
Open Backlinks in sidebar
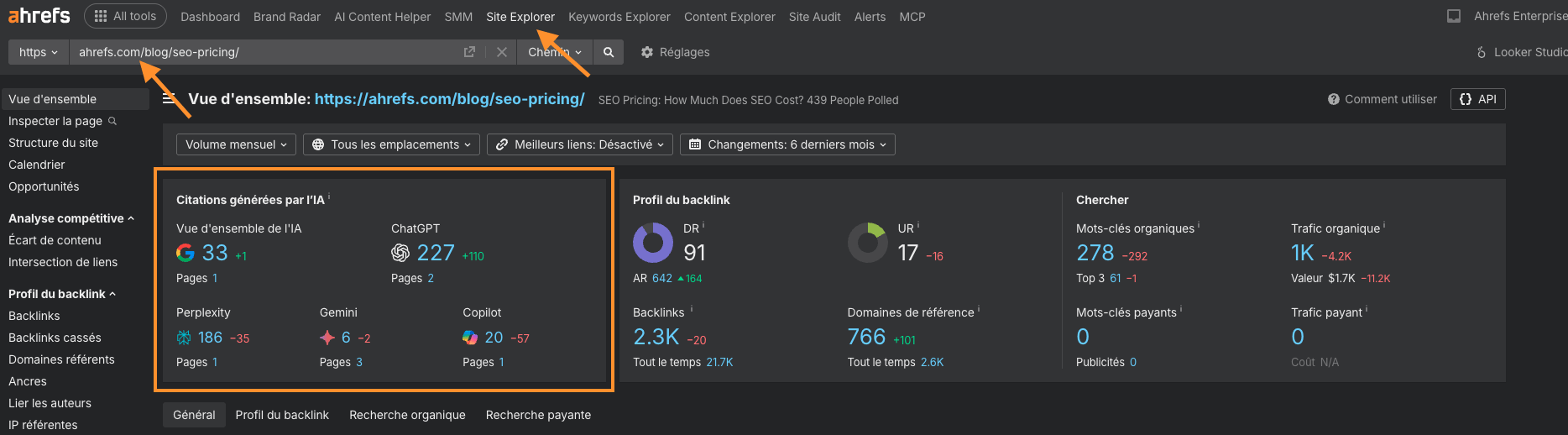pos(34,316)
